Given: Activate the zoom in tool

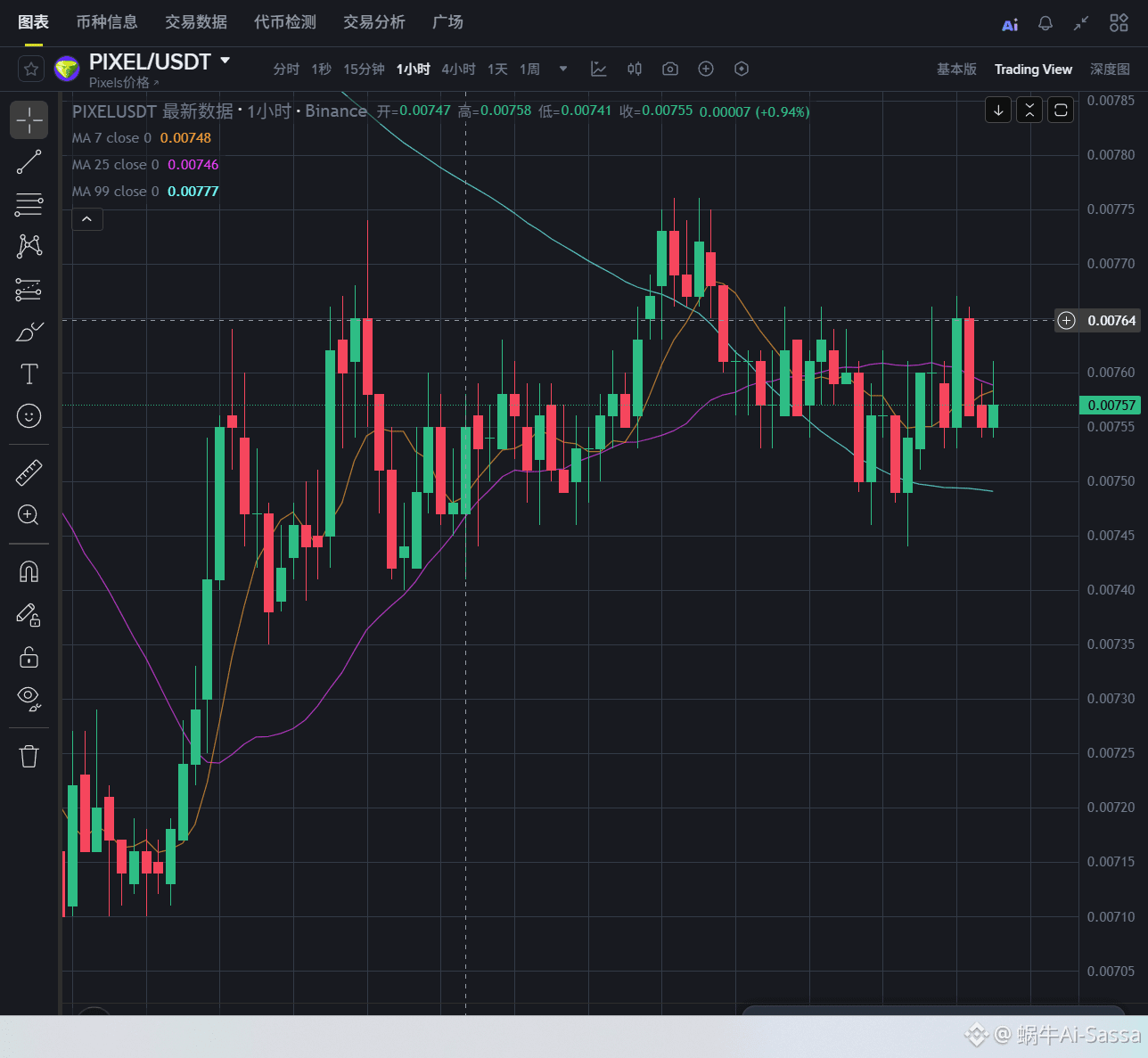Looking at the screenshot, I should tap(29, 514).
